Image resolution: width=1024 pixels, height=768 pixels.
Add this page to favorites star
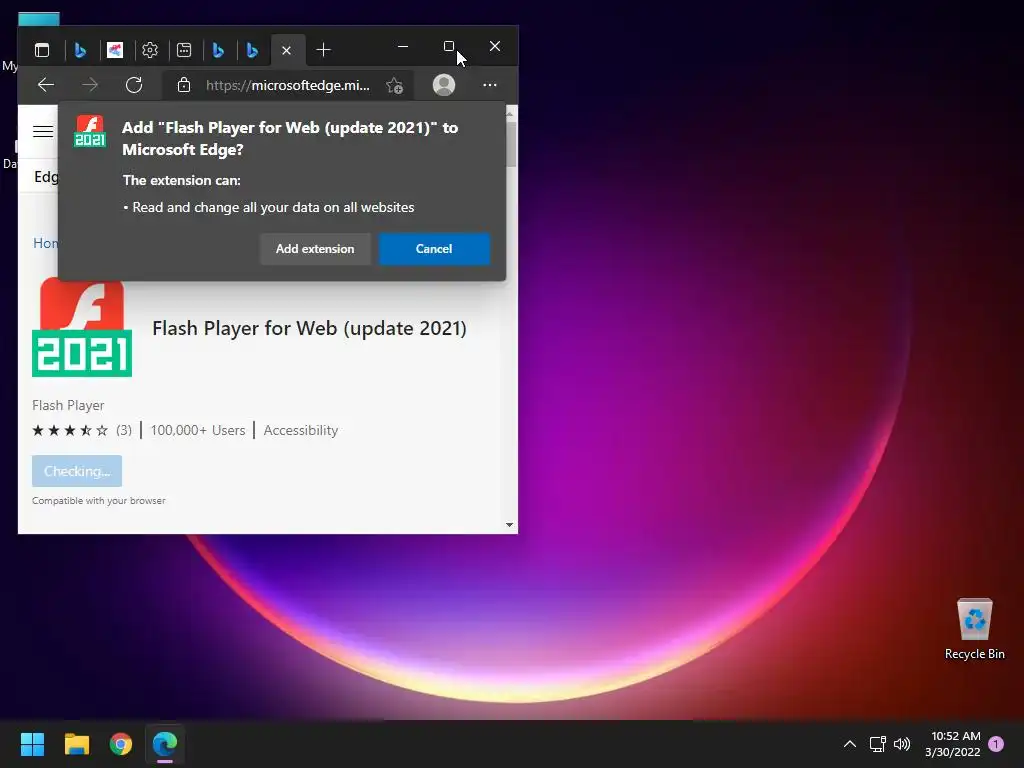click(394, 86)
